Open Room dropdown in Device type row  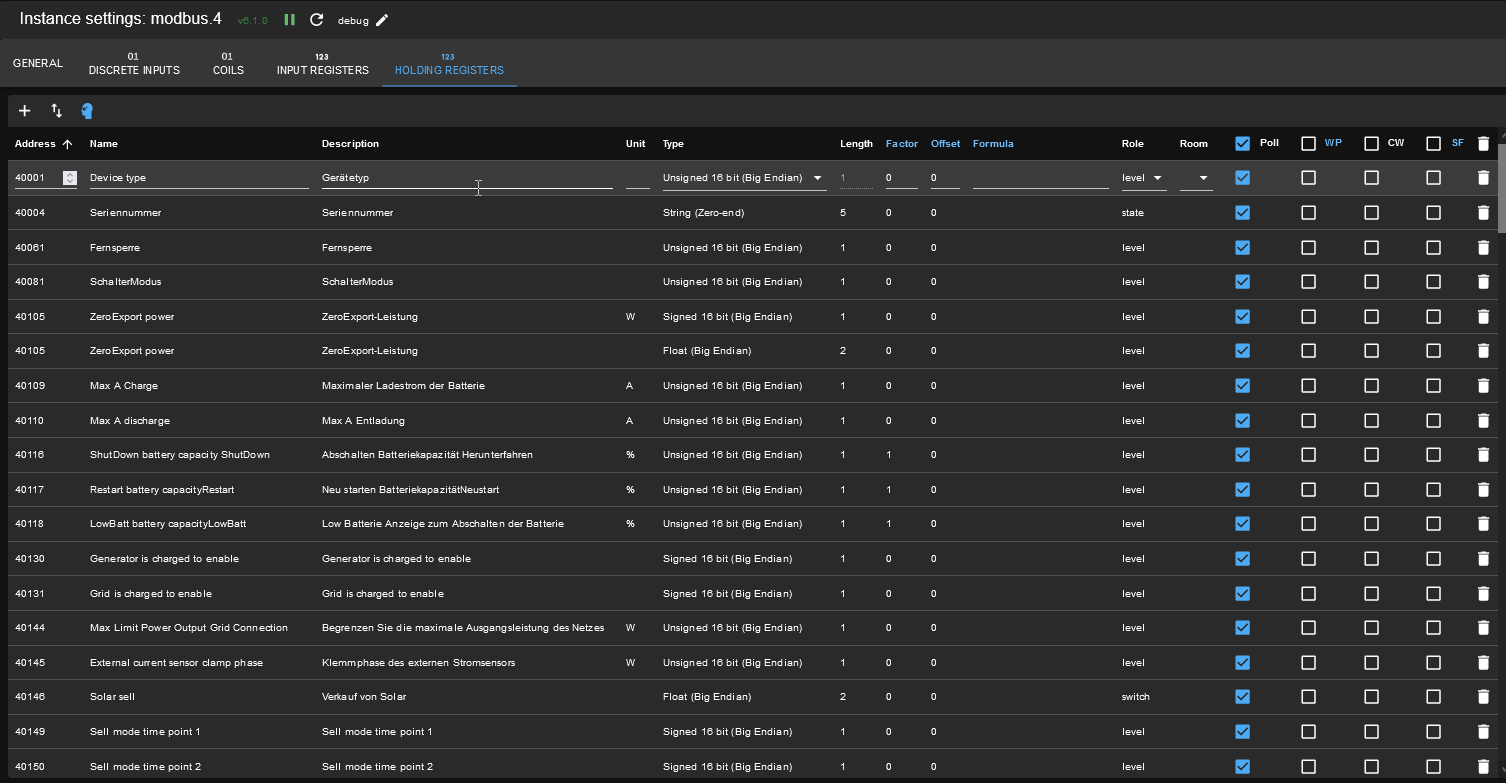pyautogui.click(x=1196, y=178)
